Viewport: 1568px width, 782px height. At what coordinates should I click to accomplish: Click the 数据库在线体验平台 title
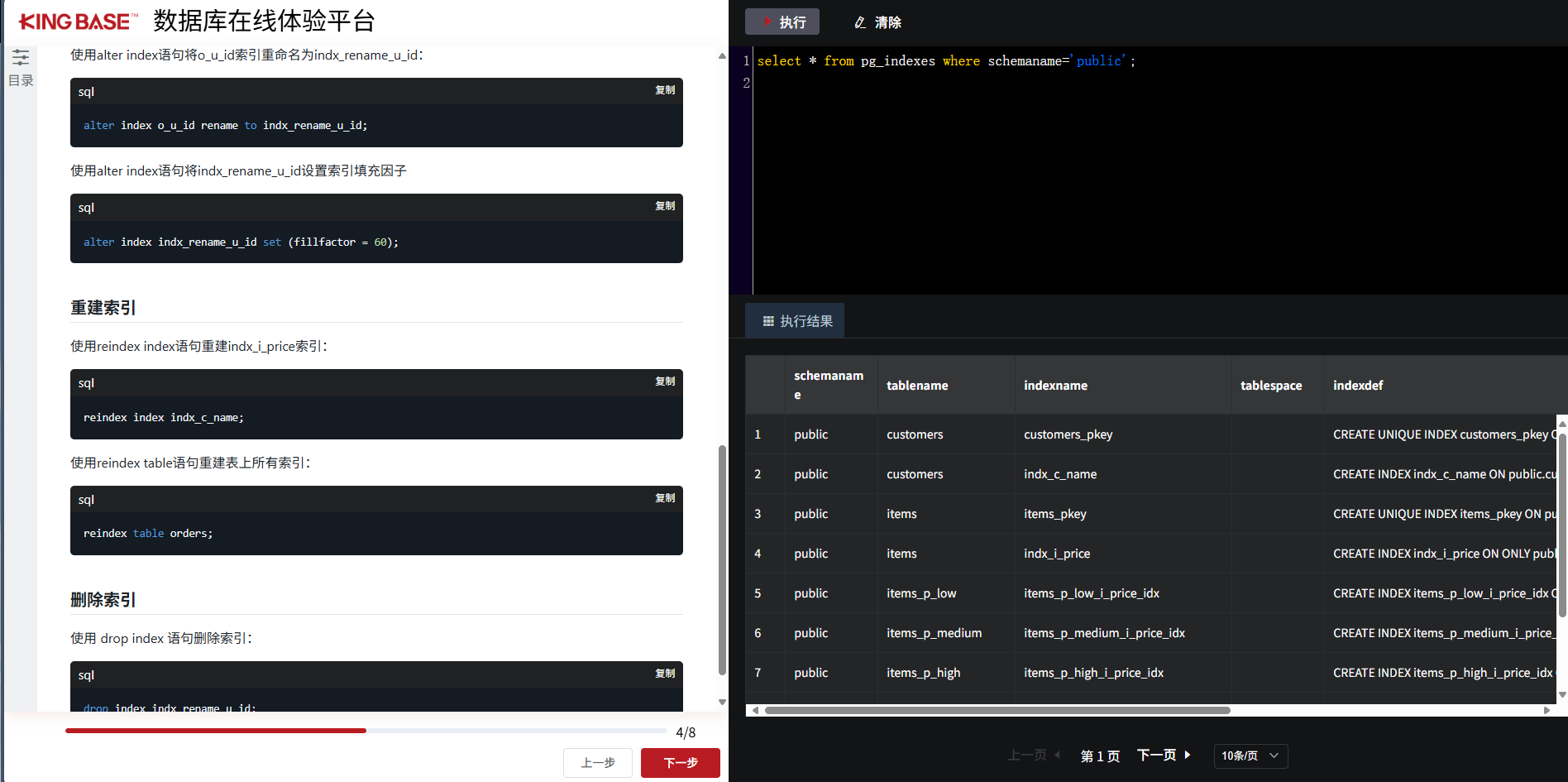click(x=265, y=22)
